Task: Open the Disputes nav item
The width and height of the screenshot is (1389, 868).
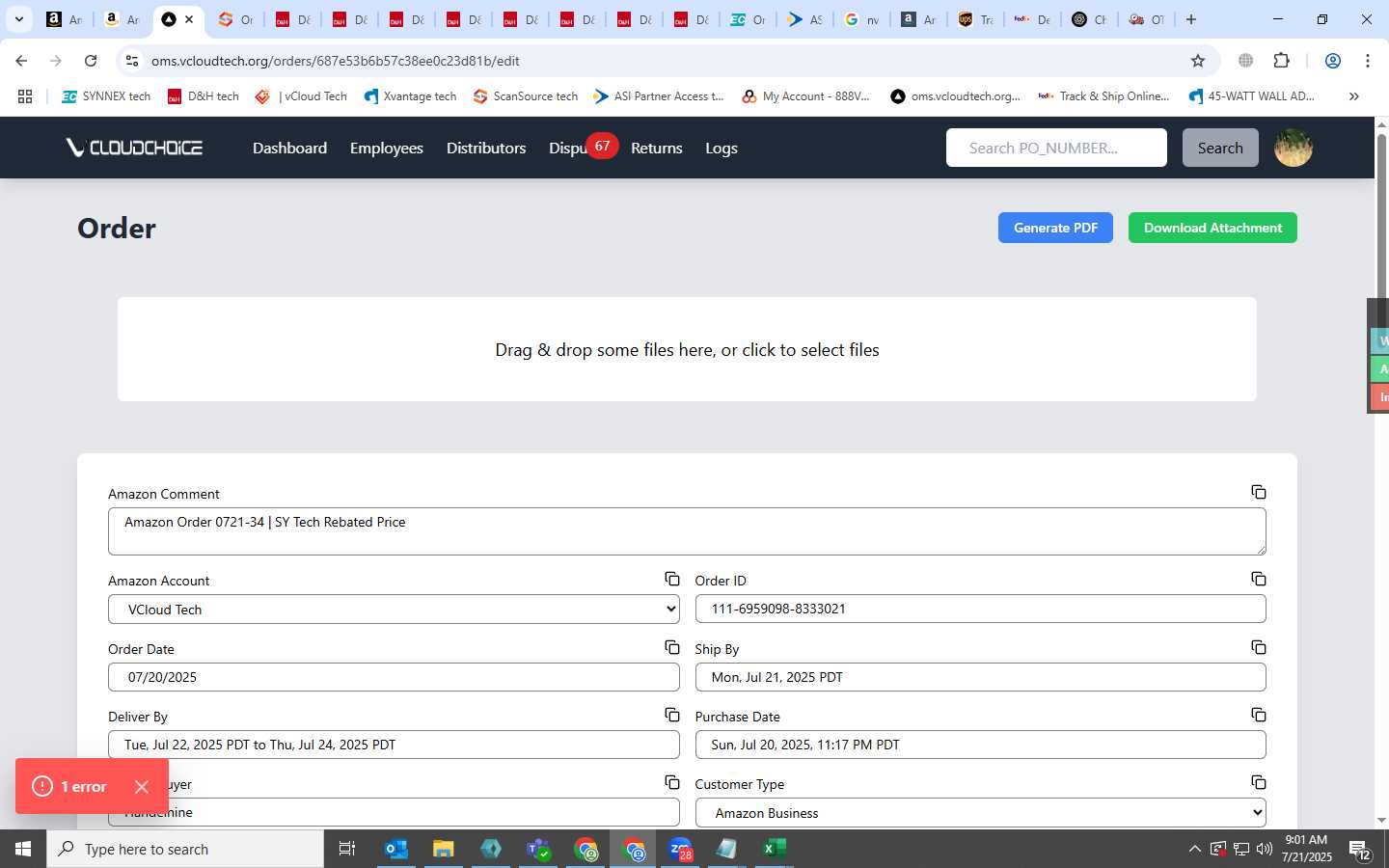Action: [x=568, y=148]
